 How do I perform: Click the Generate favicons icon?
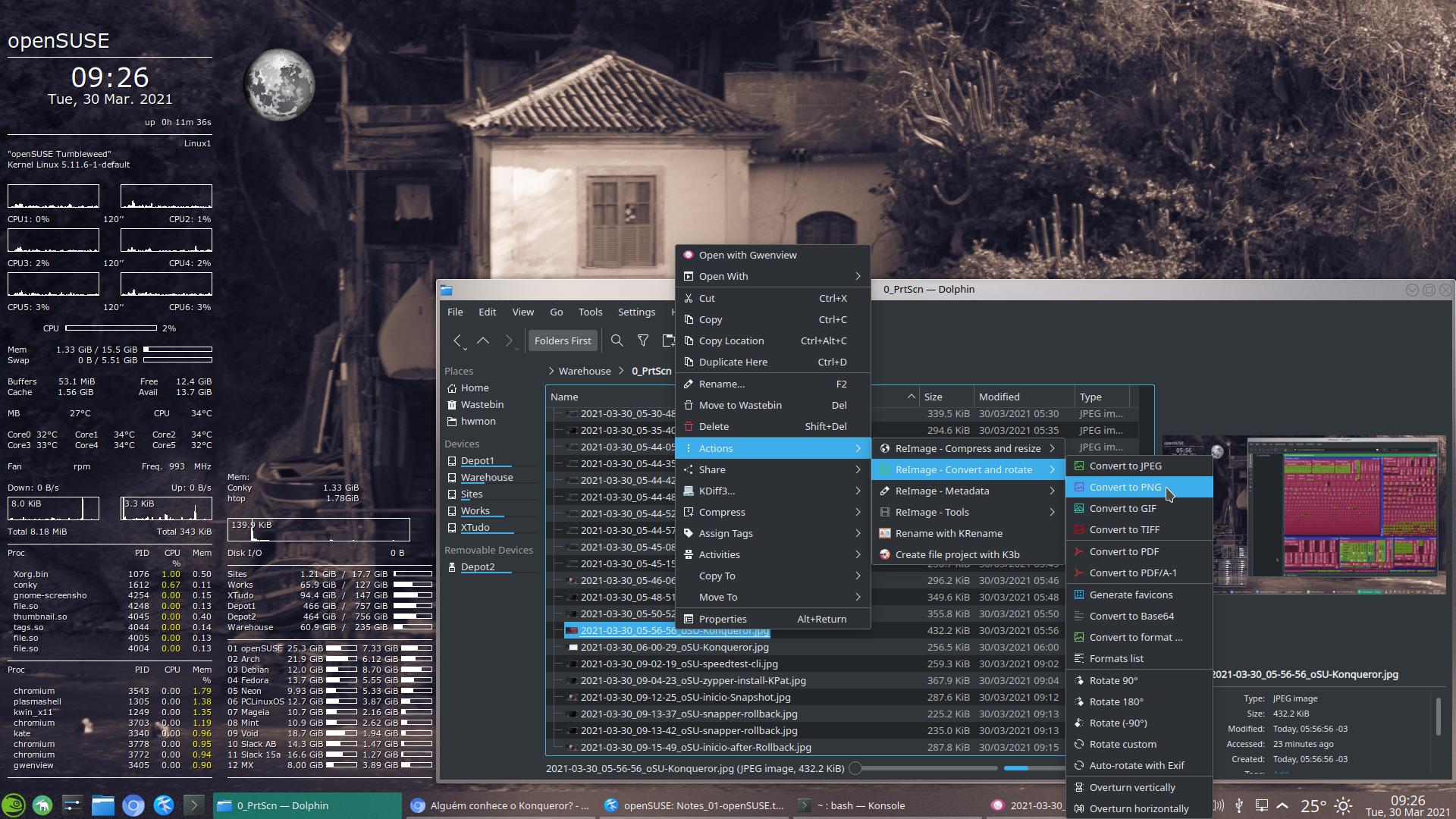1079,595
